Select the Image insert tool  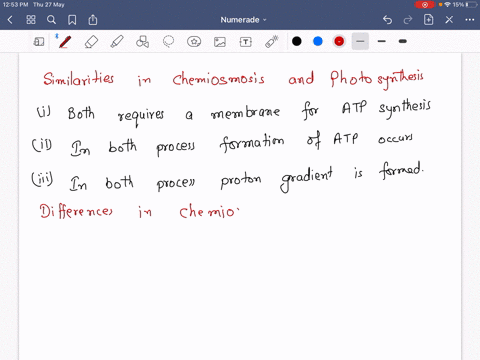coord(220,42)
